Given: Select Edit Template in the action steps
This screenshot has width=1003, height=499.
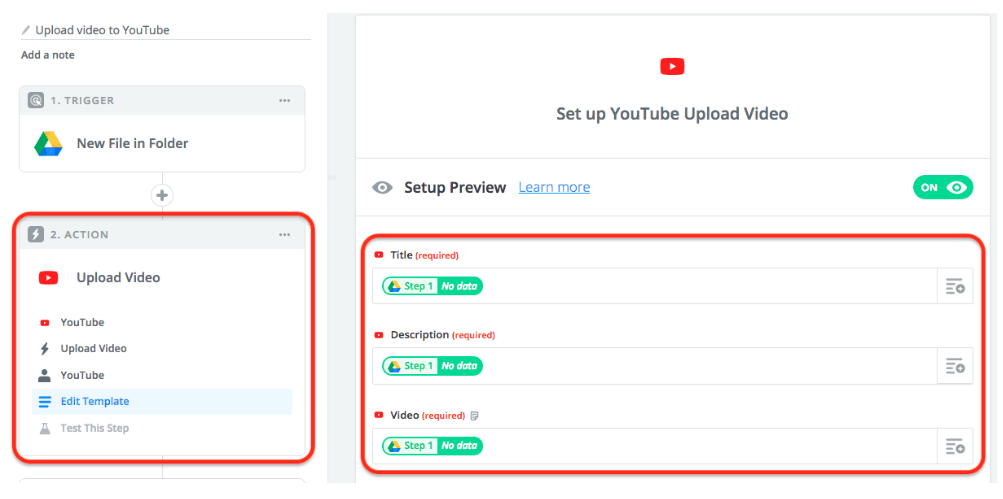Looking at the screenshot, I should pyautogui.click(x=94, y=402).
